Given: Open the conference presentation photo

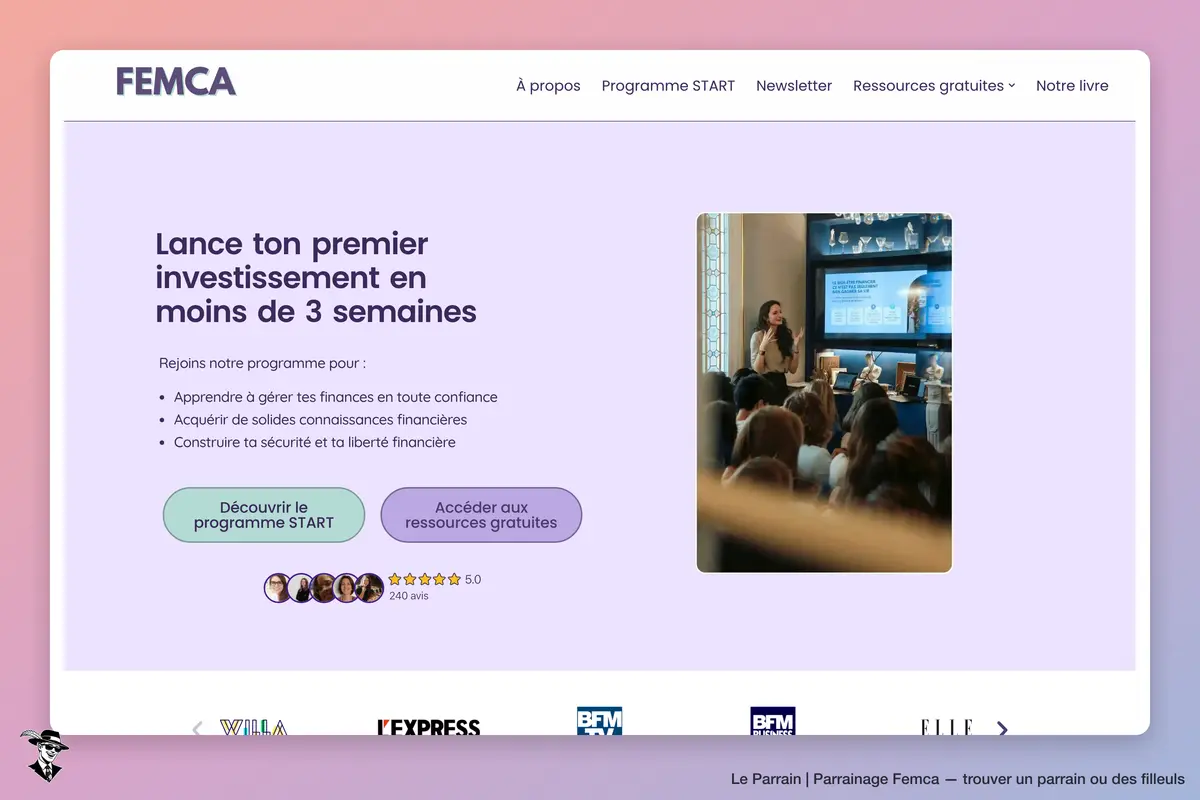Looking at the screenshot, I should click(824, 393).
